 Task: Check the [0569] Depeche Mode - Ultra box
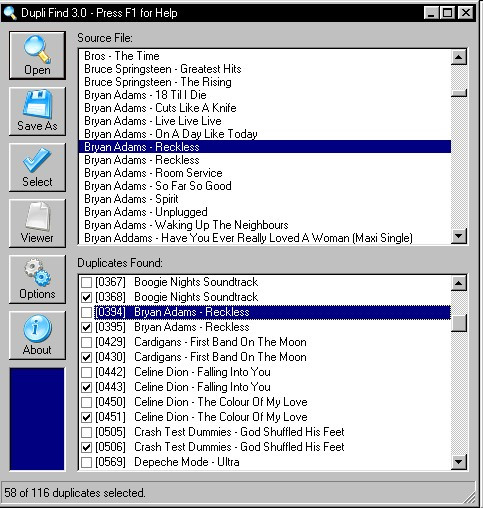pyautogui.click(x=86, y=462)
